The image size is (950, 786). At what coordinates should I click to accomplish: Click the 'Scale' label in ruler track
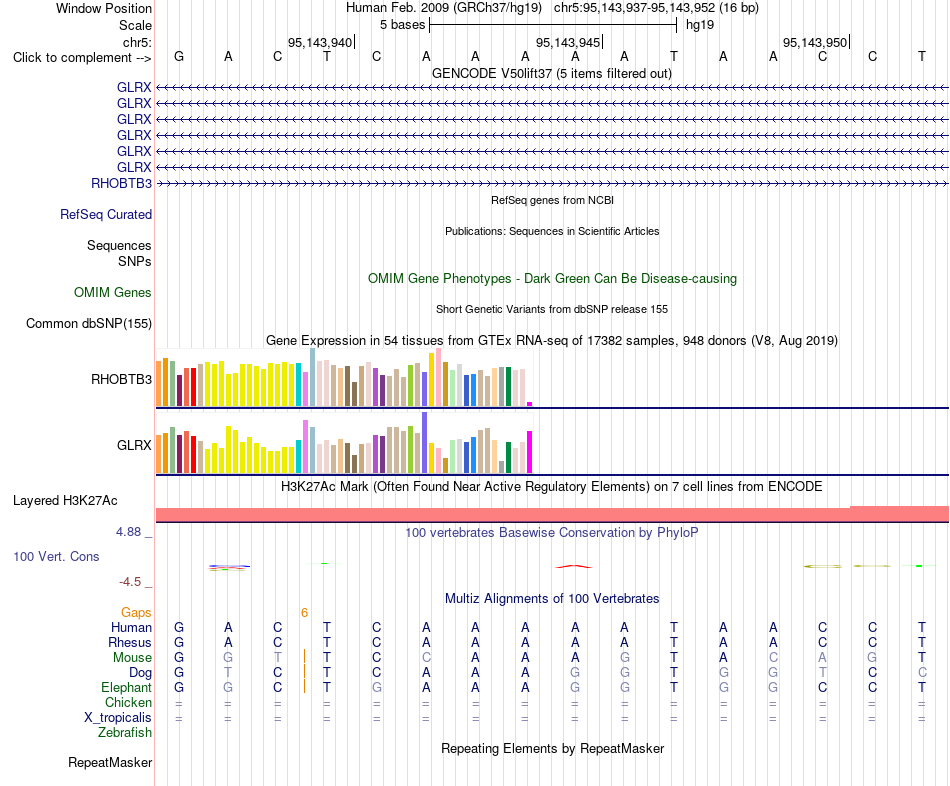tap(135, 25)
